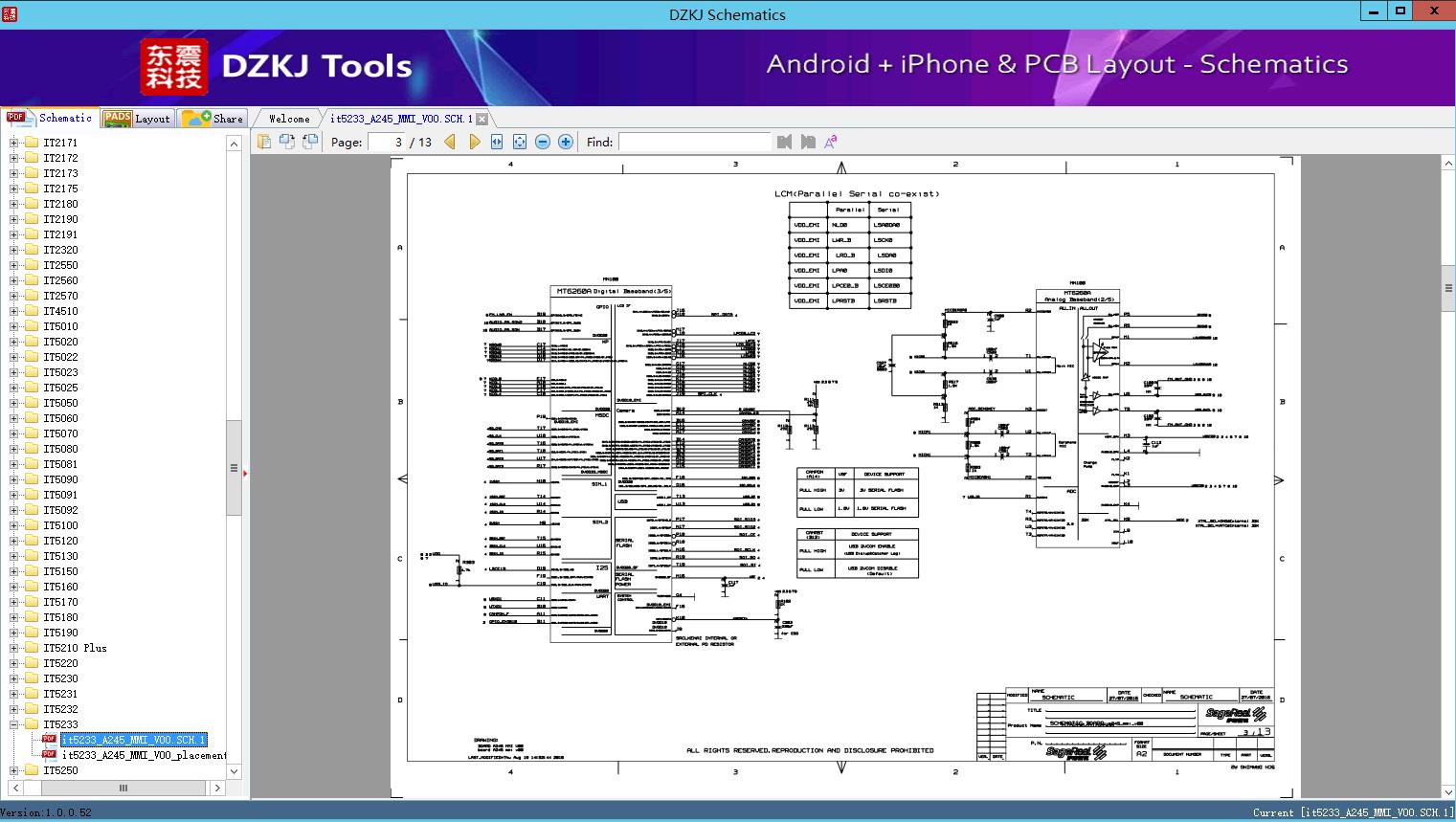1456x822 pixels.
Task: Collapse the IT5233 folder node
Action: (13, 724)
